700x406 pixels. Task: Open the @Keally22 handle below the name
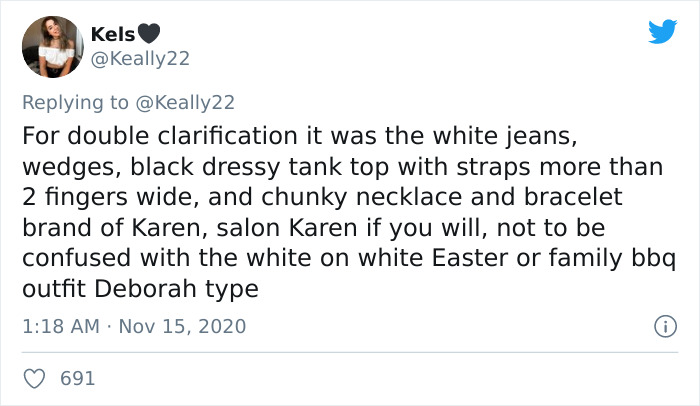[139, 59]
